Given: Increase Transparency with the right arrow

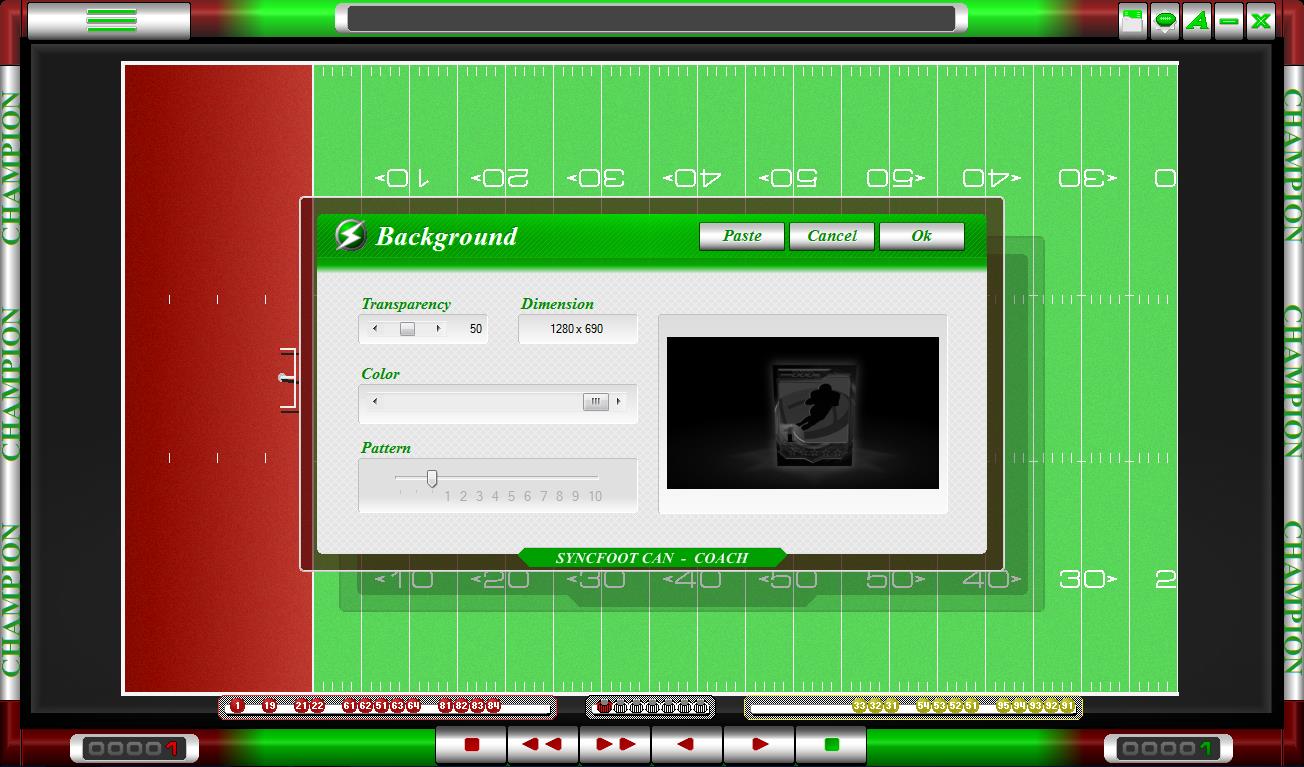Looking at the screenshot, I should pyautogui.click(x=438, y=329).
